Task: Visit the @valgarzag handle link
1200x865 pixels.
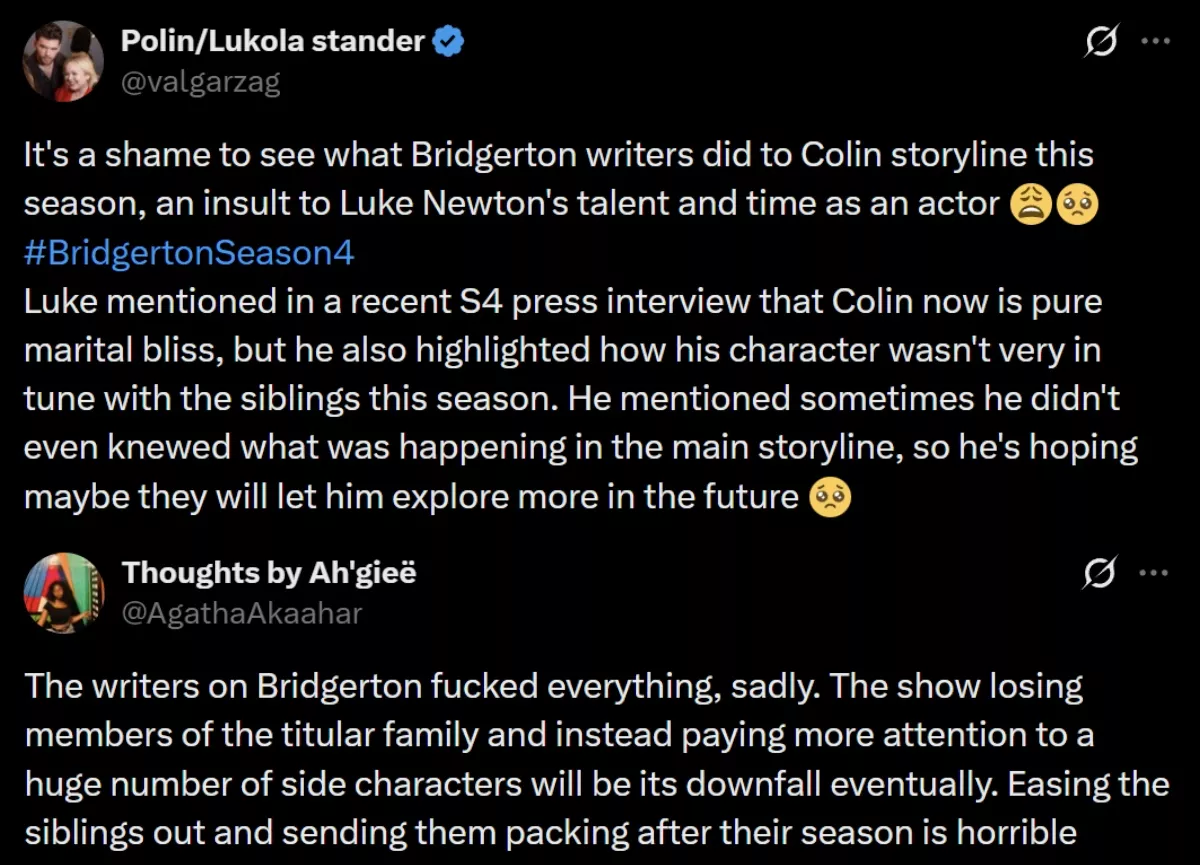Action: coord(200,81)
